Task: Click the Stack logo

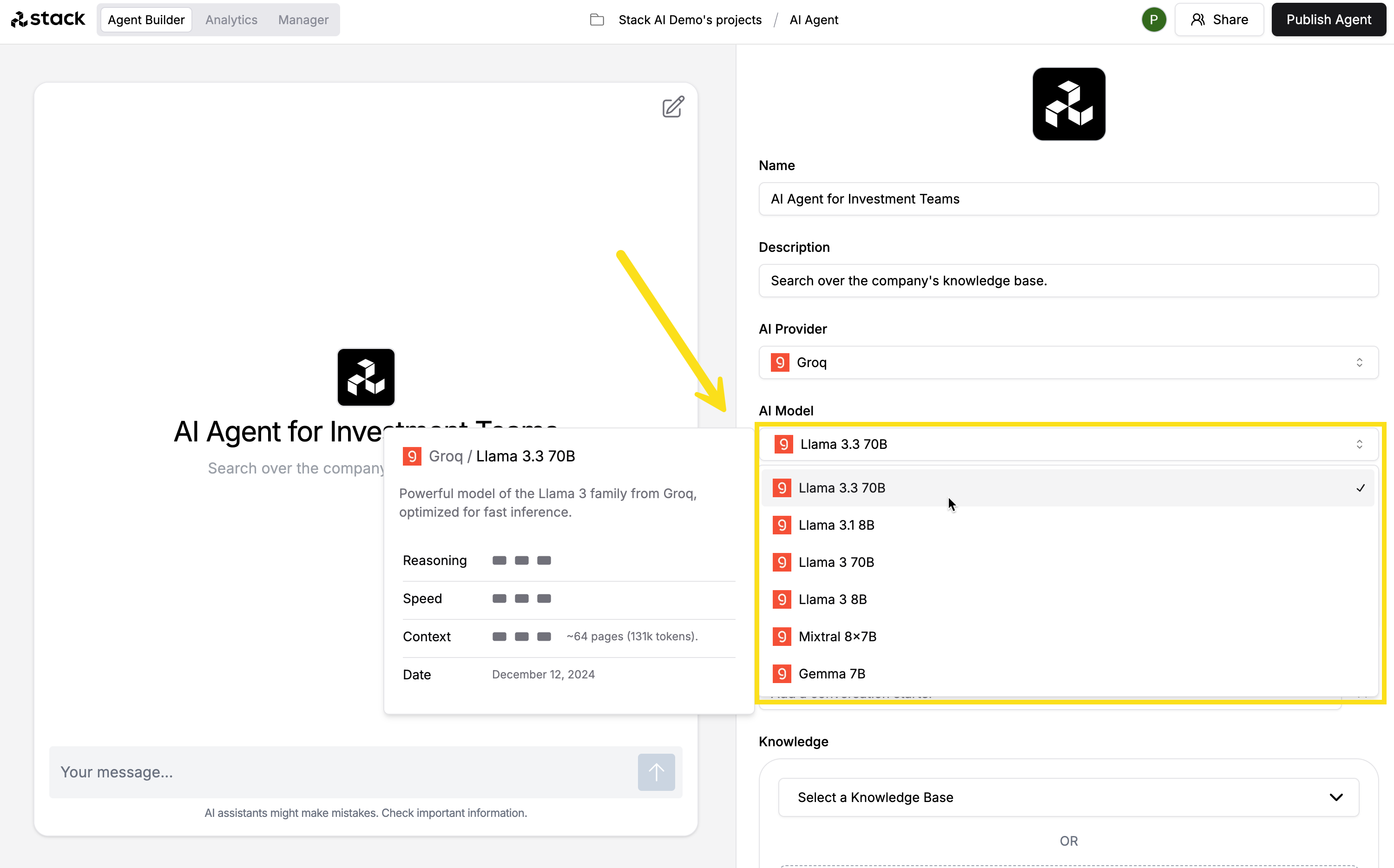Action: tap(48, 19)
